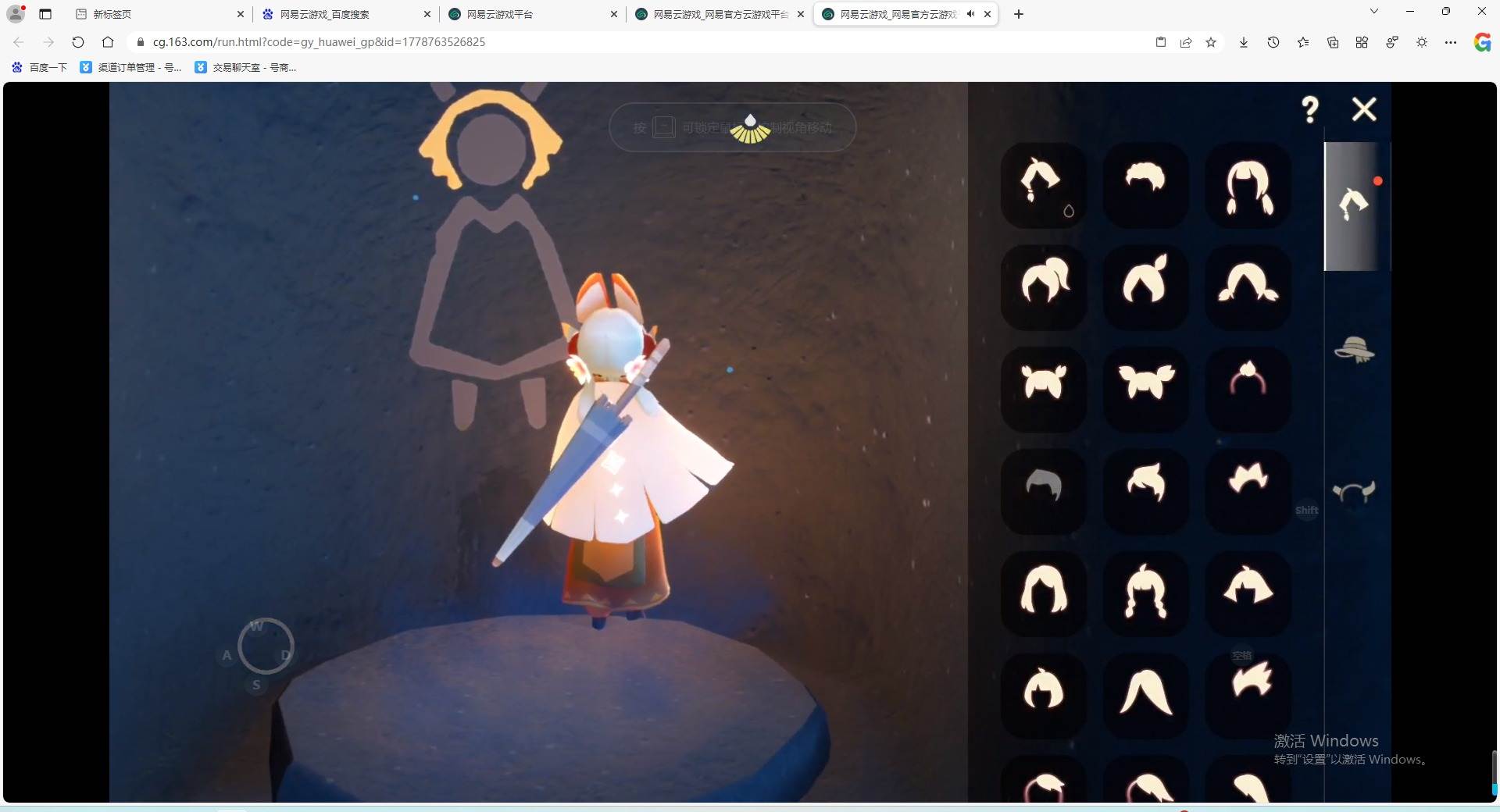
Task: Open the question mark help in the game
Action: [1310, 109]
